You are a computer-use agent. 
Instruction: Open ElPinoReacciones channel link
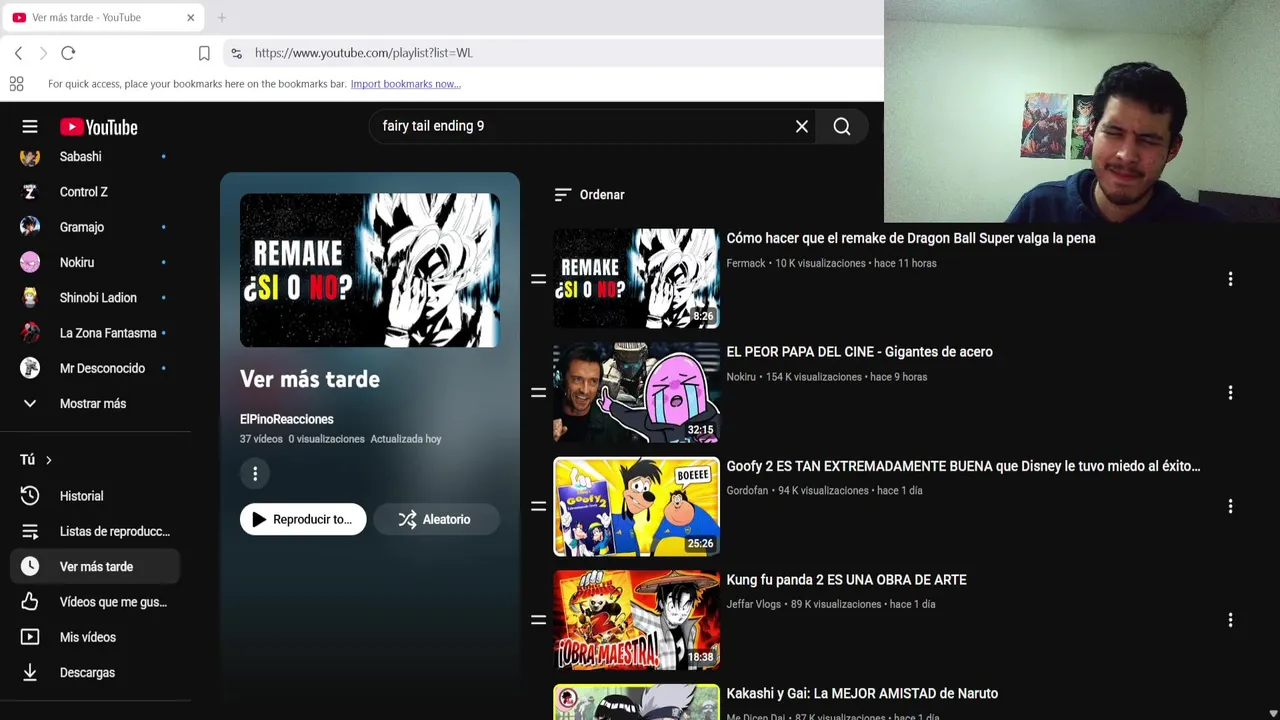tap(287, 419)
